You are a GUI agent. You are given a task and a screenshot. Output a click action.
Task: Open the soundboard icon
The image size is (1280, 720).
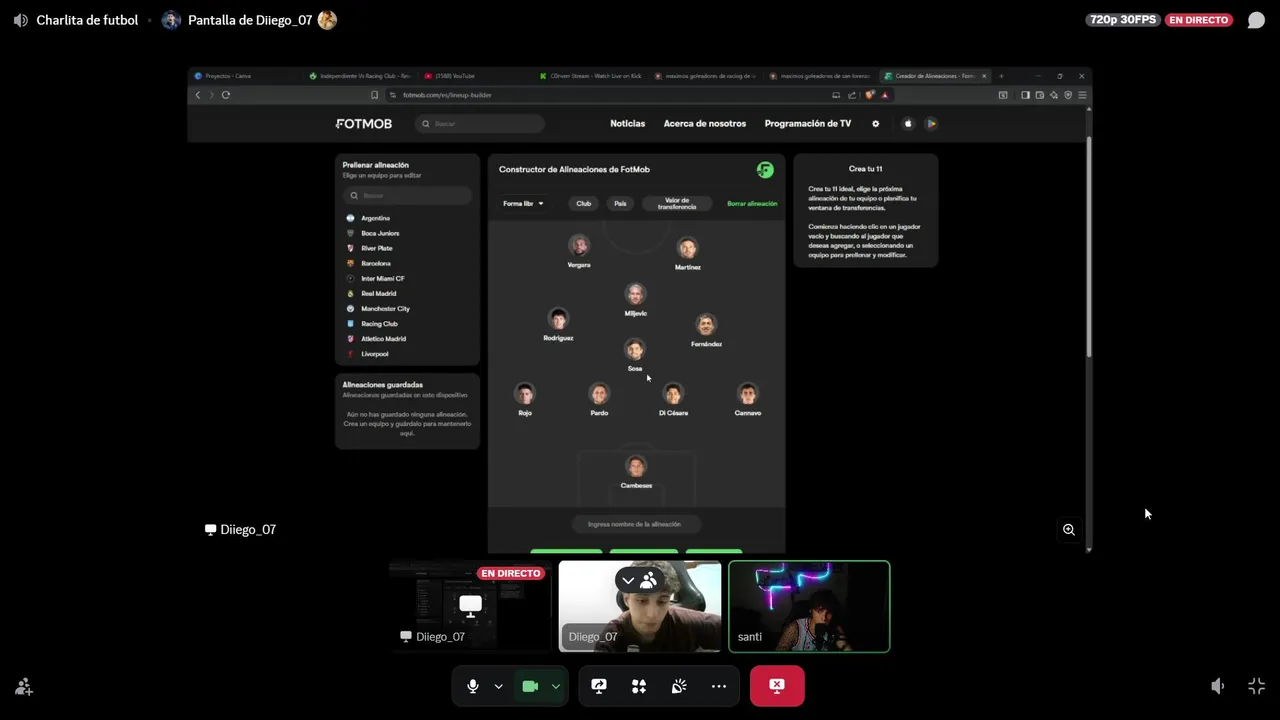pyautogui.click(x=679, y=686)
